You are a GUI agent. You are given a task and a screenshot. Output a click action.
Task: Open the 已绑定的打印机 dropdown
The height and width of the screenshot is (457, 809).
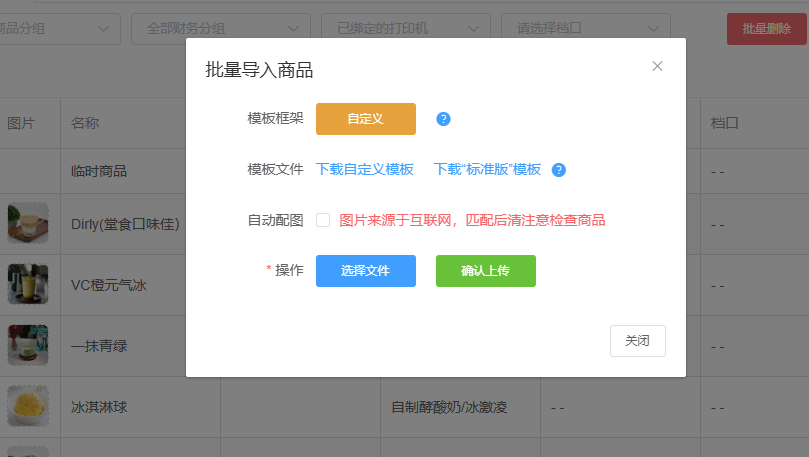click(406, 29)
